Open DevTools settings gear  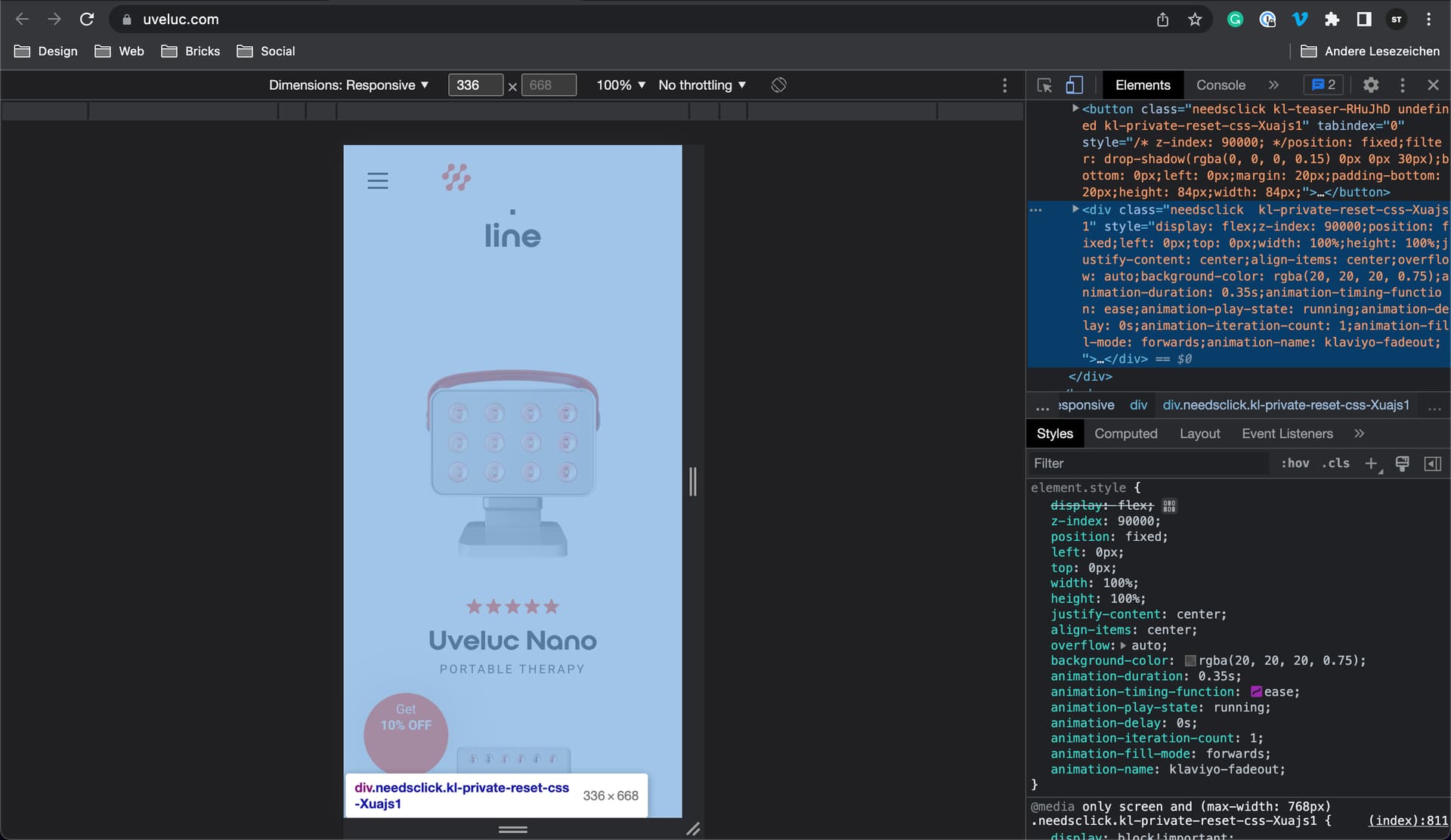tap(1371, 85)
